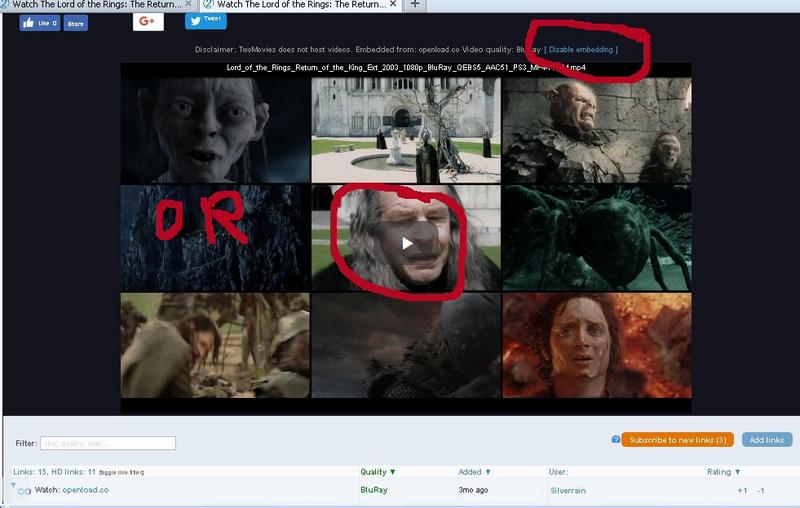This screenshot has width=800, height=508.
Task: Click the Google Plus share icon
Action: (x=148, y=21)
